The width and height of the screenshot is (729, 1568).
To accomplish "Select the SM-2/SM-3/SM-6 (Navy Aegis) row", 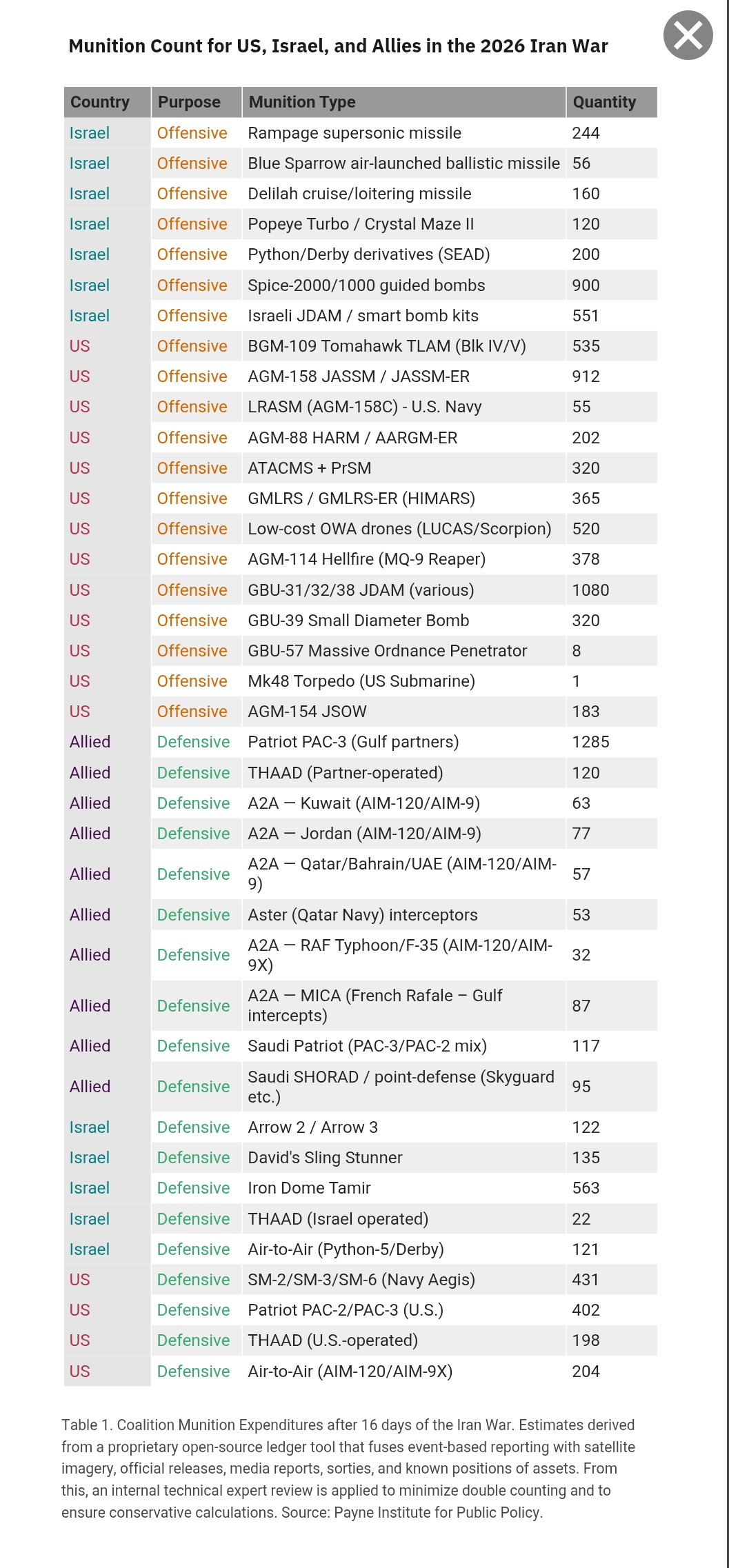I will point(361,1280).
